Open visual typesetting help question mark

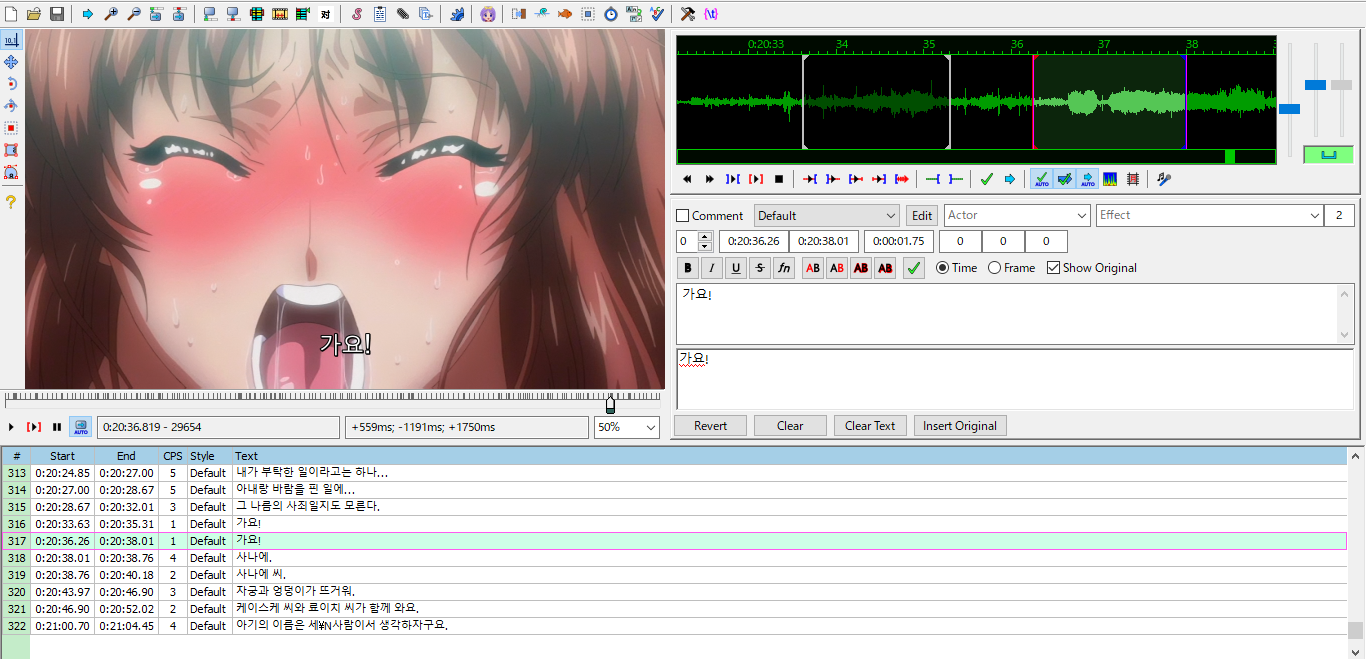(x=11, y=202)
